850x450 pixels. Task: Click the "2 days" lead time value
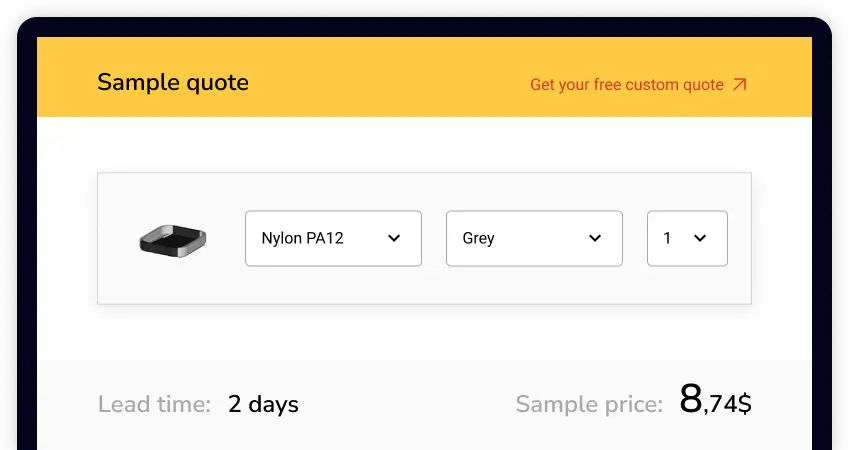click(x=263, y=405)
